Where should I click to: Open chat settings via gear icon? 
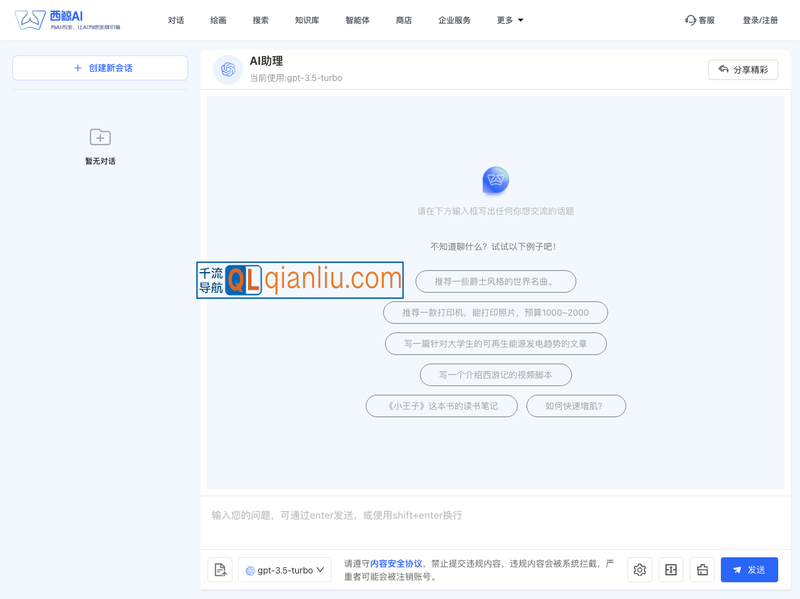click(640, 570)
